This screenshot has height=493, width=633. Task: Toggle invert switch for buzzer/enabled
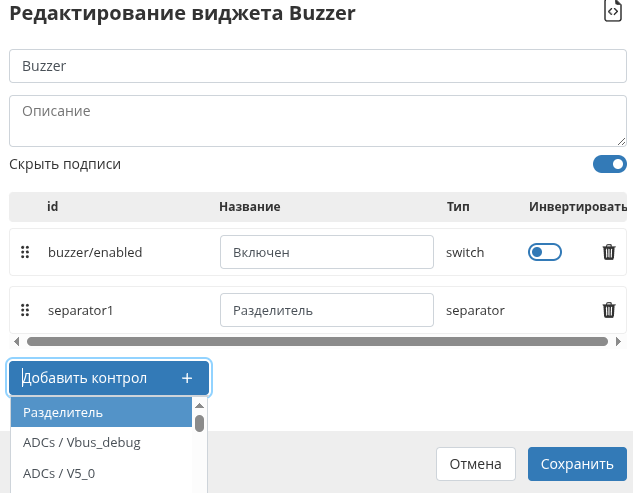544,252
